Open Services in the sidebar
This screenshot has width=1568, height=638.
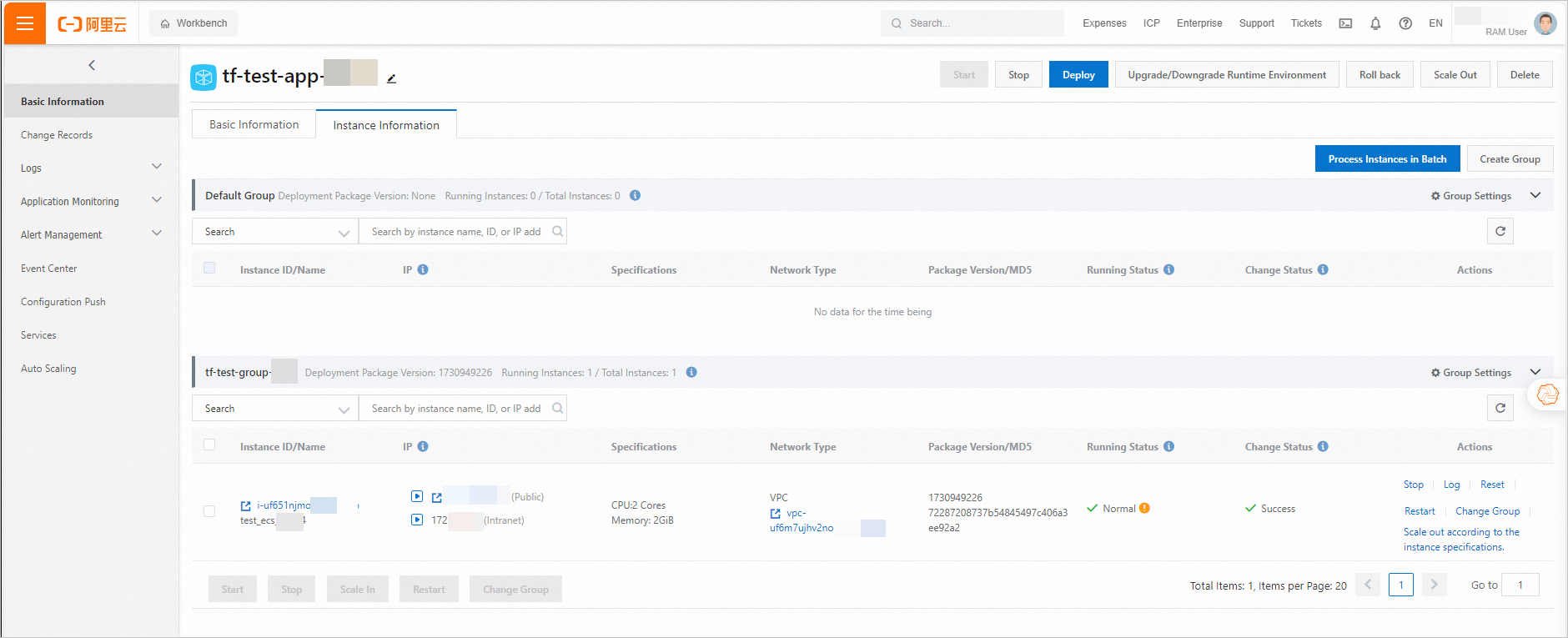pyautogui.click(x=38, y=334)
